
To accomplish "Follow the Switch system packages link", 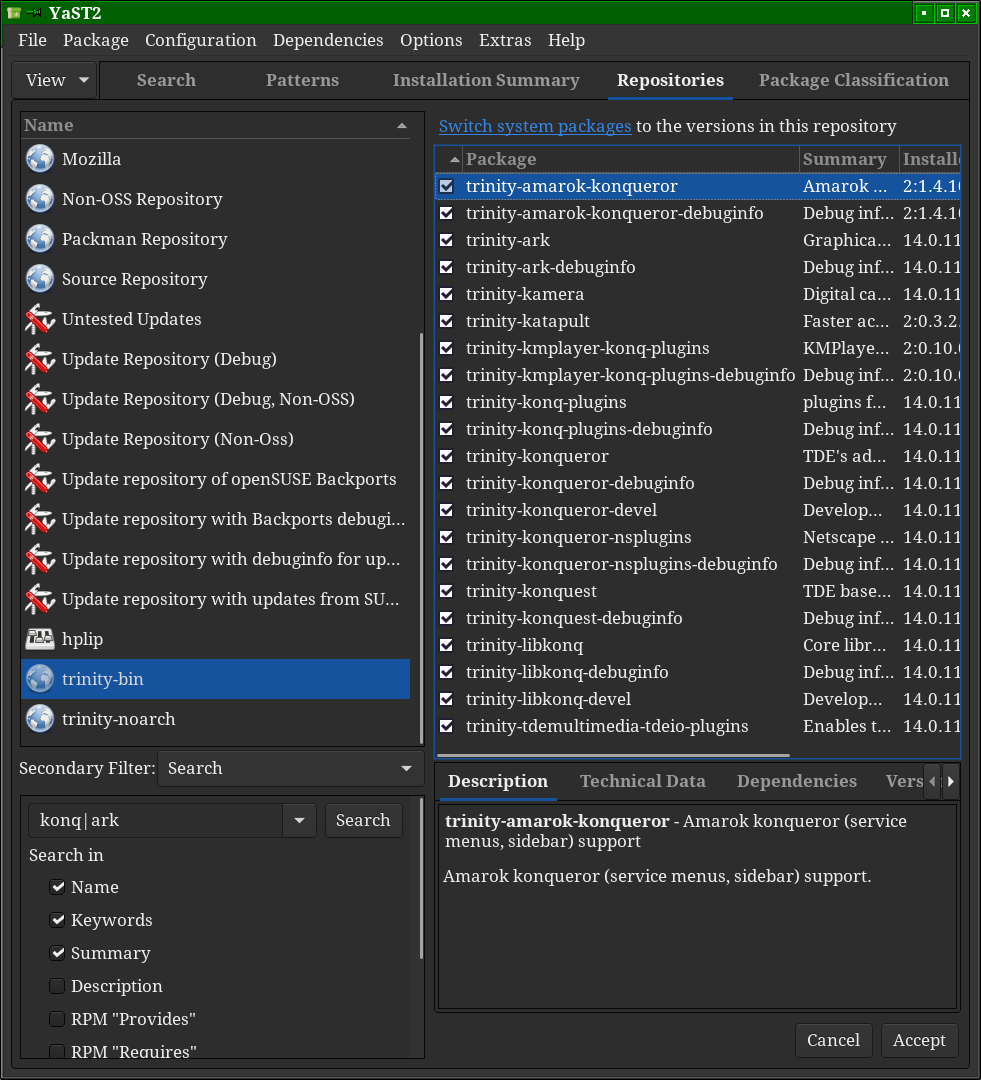I will (535, 126).
